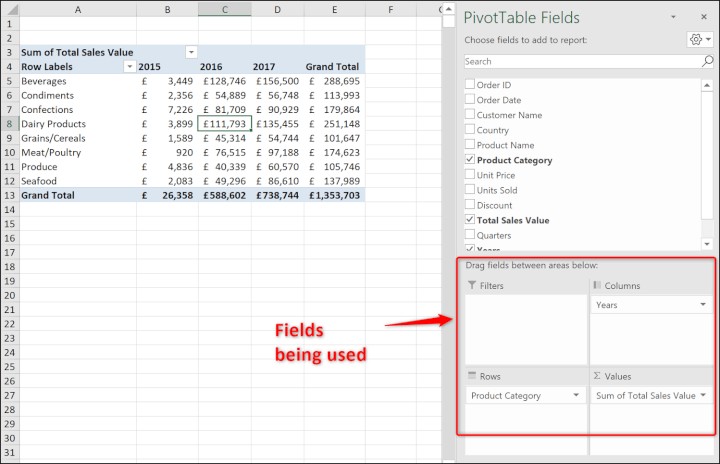Check the Product Name field checkbox
This screenshot has width=720, height=464.
pos(470,144)
